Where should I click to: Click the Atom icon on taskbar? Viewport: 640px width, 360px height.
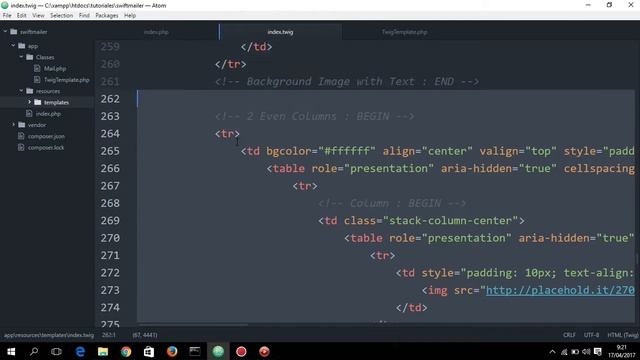click(x=218, y=351)
